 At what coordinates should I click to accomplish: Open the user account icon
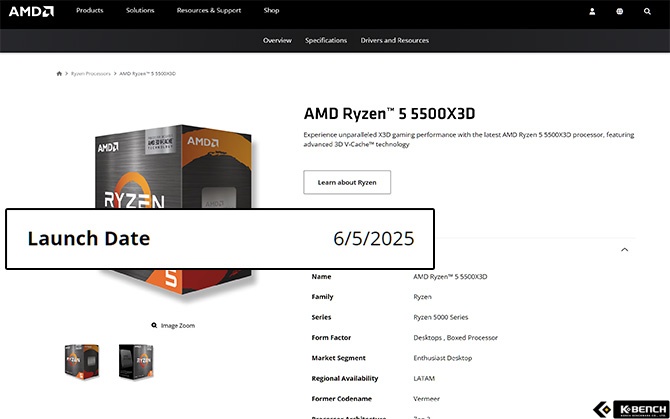point(592,12)
